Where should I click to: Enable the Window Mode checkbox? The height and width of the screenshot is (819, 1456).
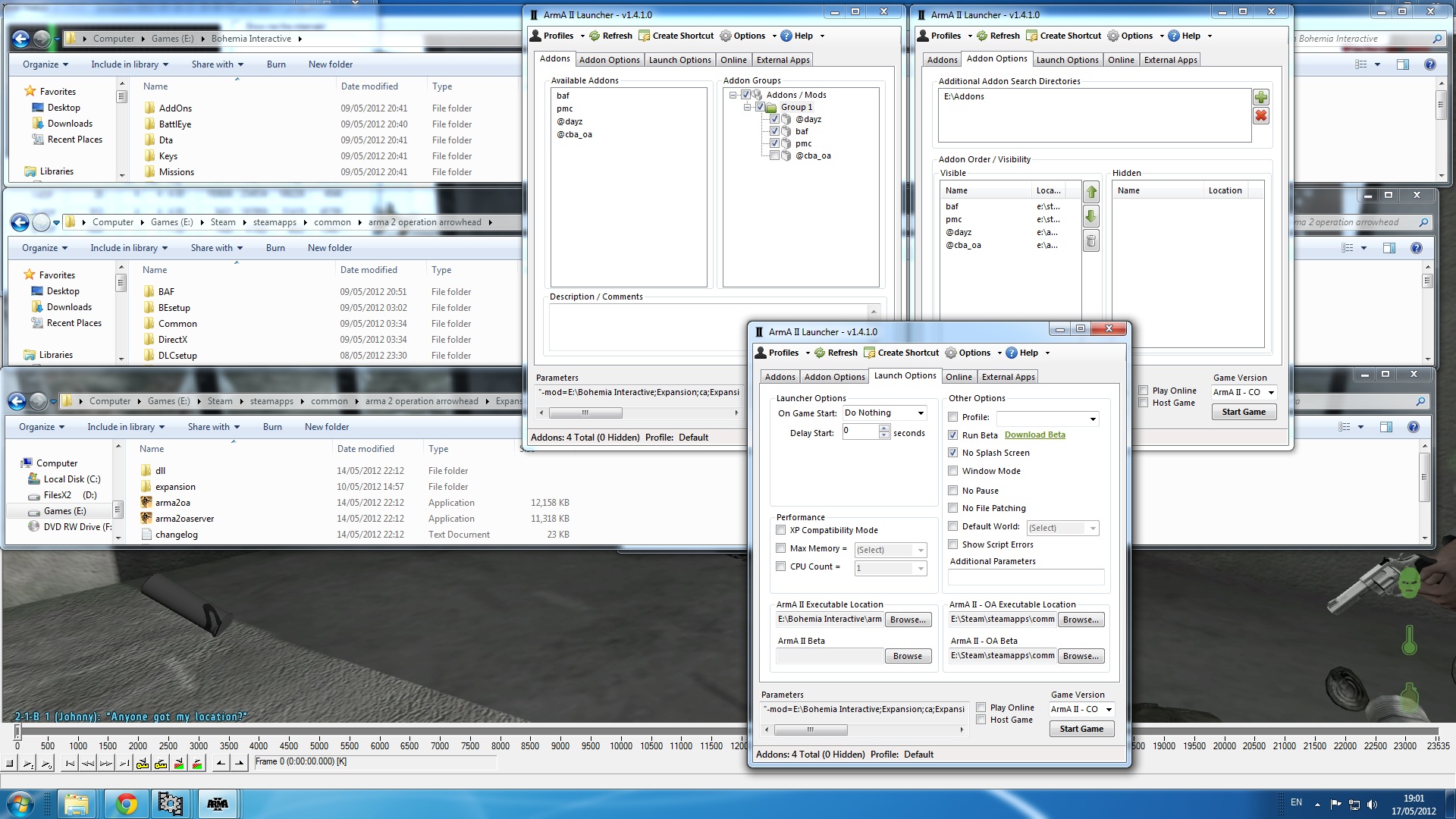[953, 471]
